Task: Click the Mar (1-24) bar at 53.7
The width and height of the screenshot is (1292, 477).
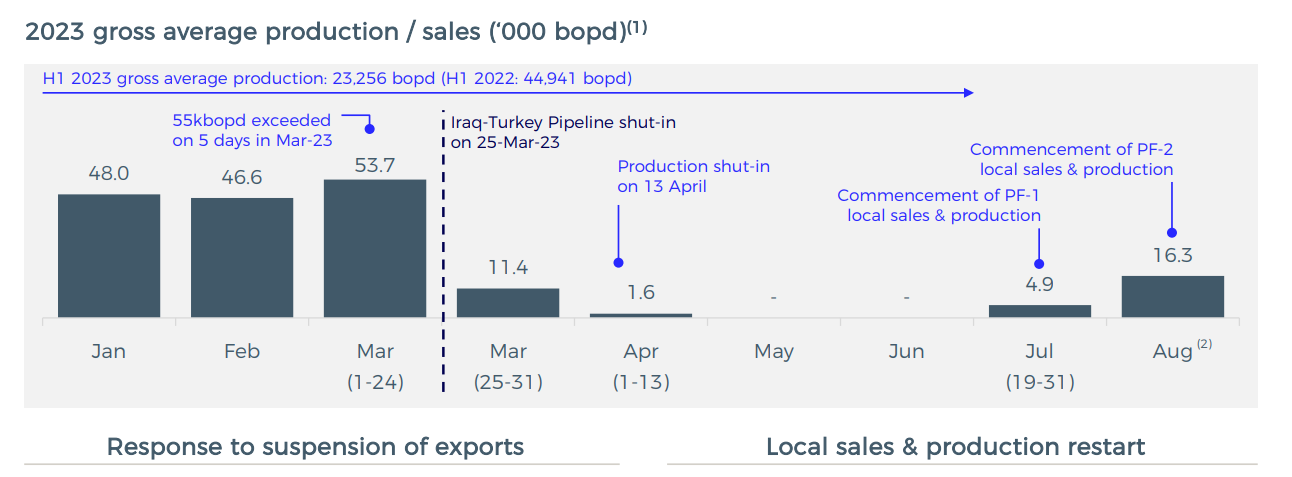Action: click(375, 248)
